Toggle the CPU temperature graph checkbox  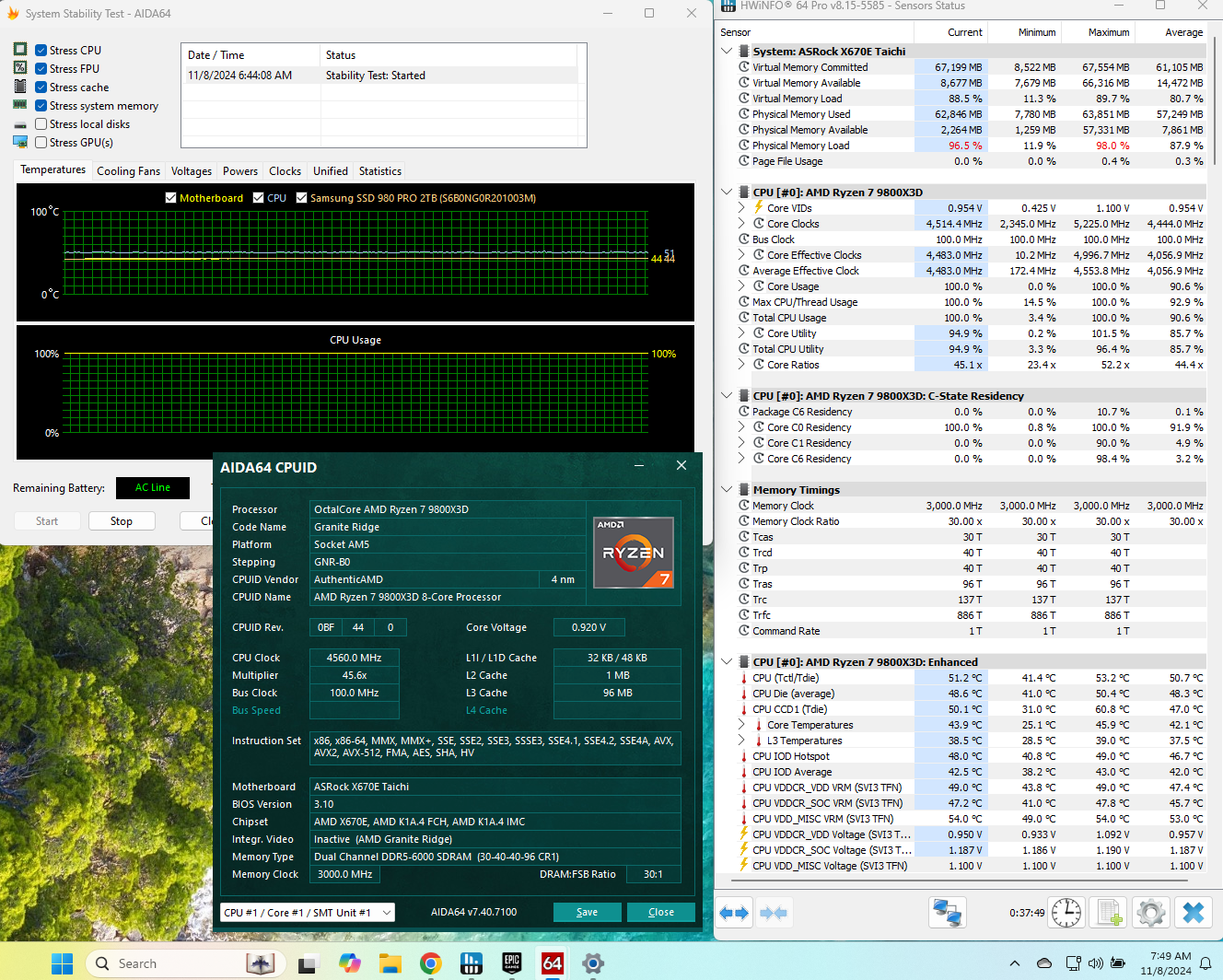click(259, 198)
